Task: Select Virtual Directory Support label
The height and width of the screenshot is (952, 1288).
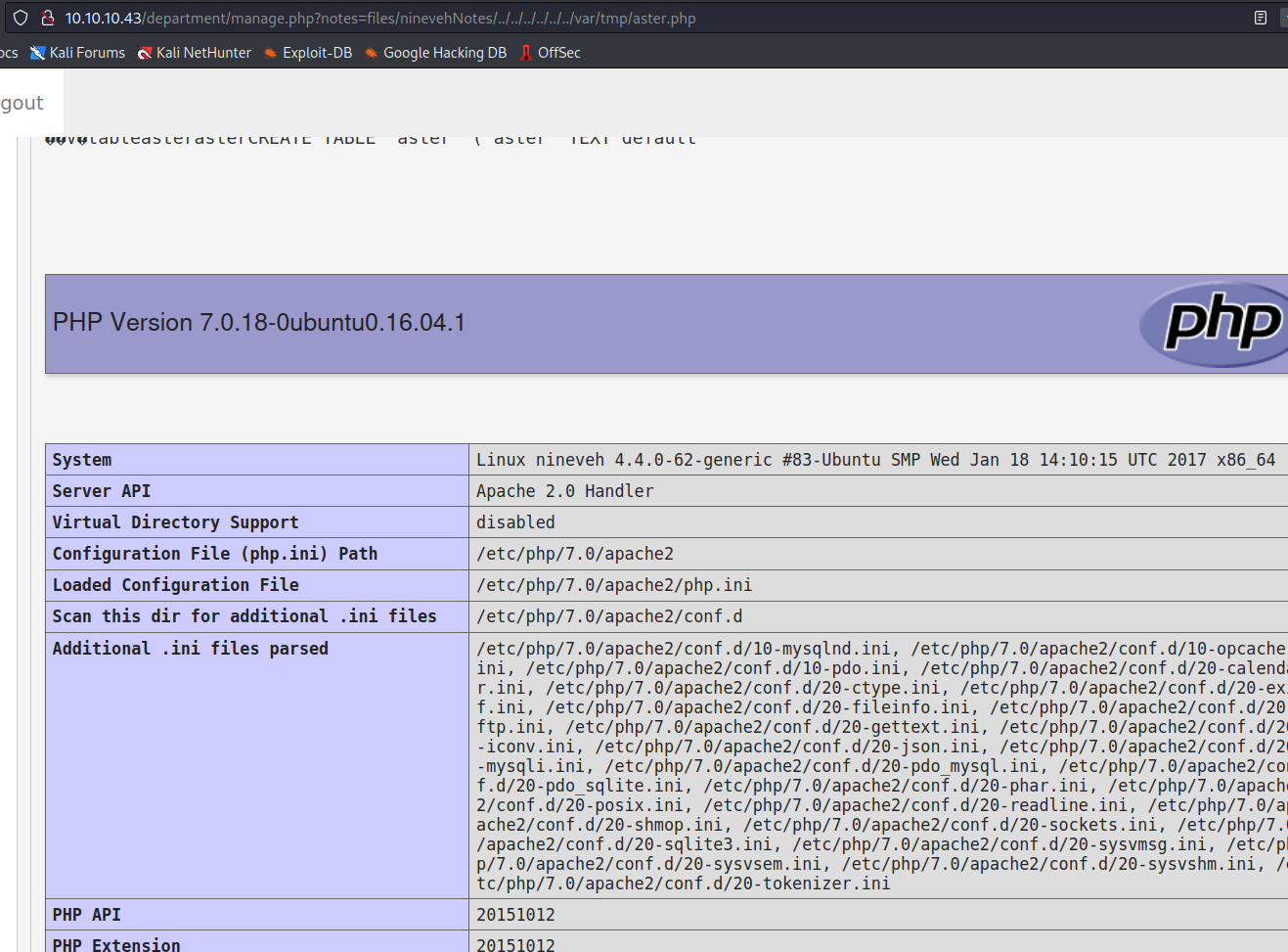Action: click(x=176, y=522)
